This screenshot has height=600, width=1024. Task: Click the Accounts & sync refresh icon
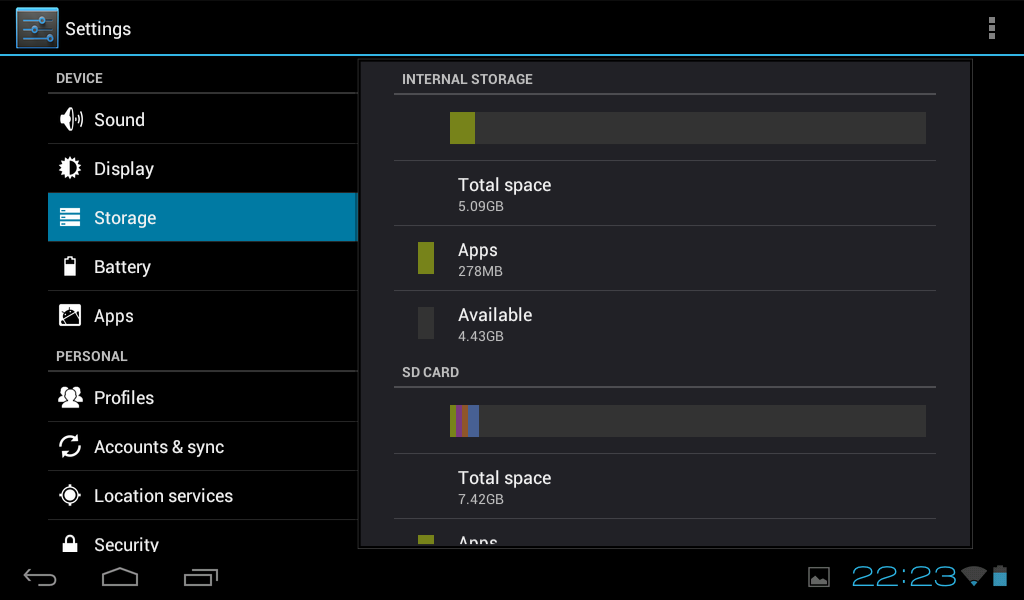tap(71, 446)
